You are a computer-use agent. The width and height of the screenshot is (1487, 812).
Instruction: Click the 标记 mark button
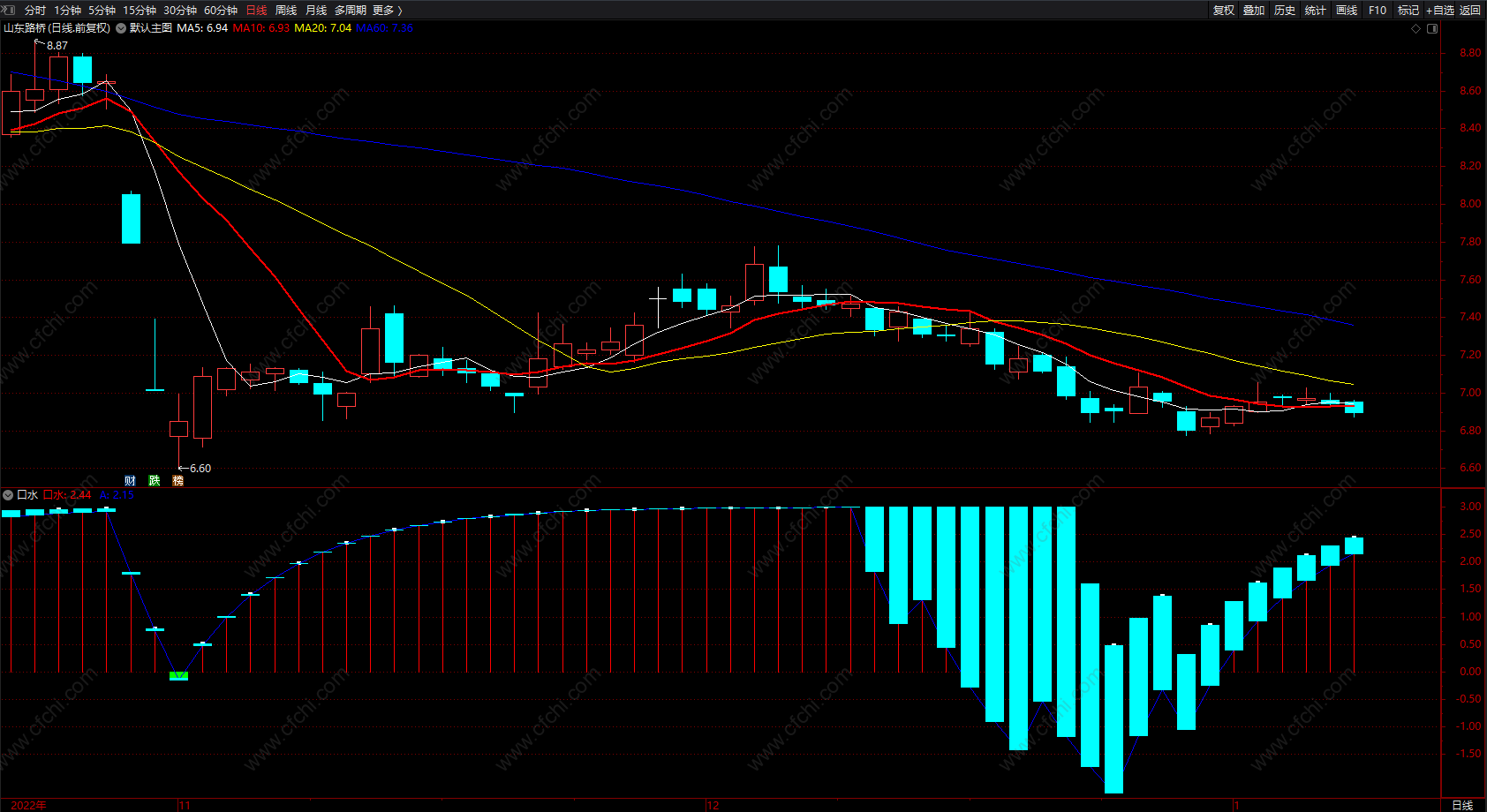(1408, 11)
